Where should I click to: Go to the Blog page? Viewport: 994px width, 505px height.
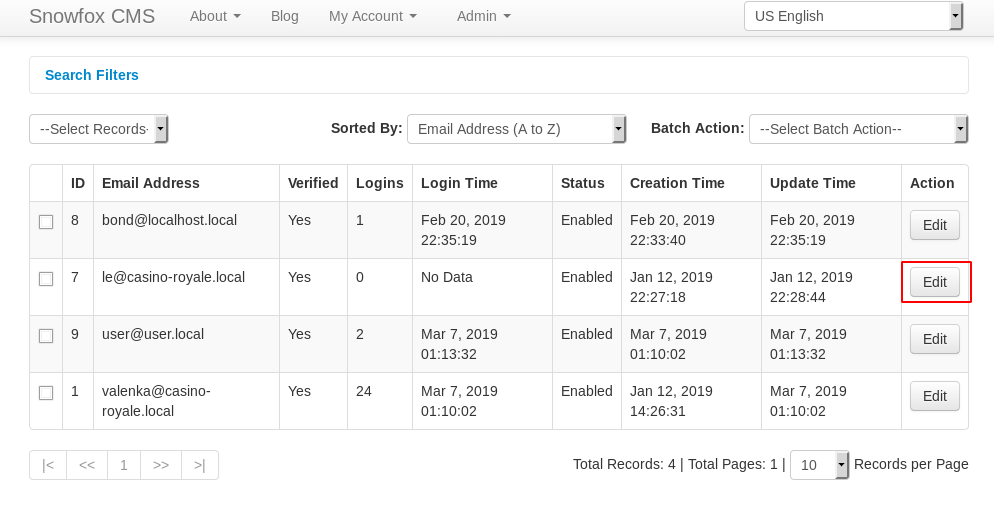(285, 16)
